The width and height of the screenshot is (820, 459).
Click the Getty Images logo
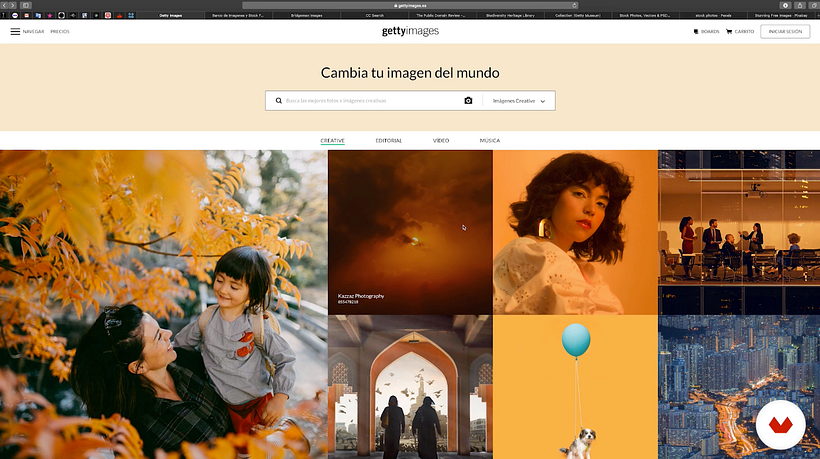tap(410, 31)
